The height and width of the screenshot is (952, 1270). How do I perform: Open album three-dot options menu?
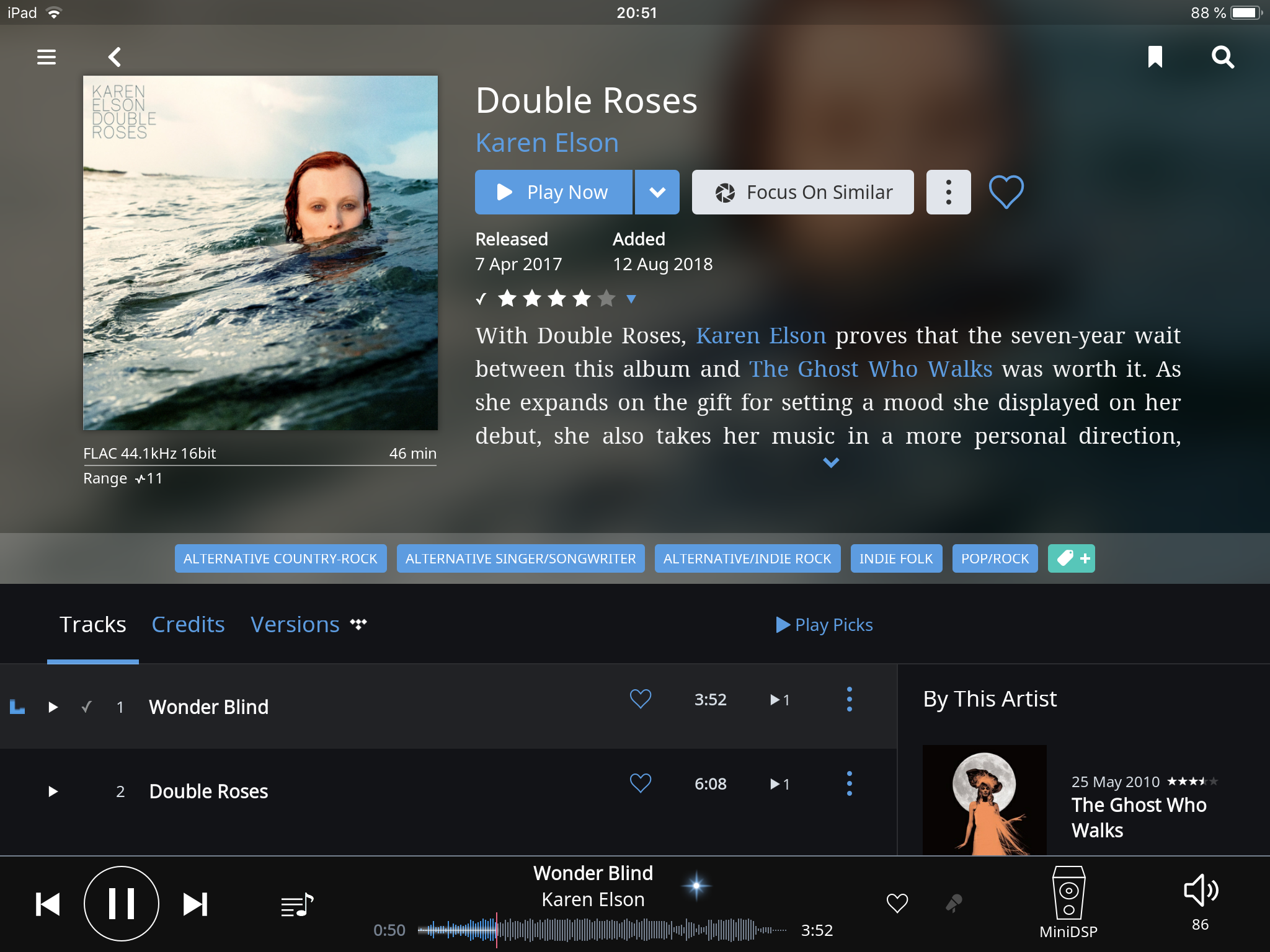948,192
